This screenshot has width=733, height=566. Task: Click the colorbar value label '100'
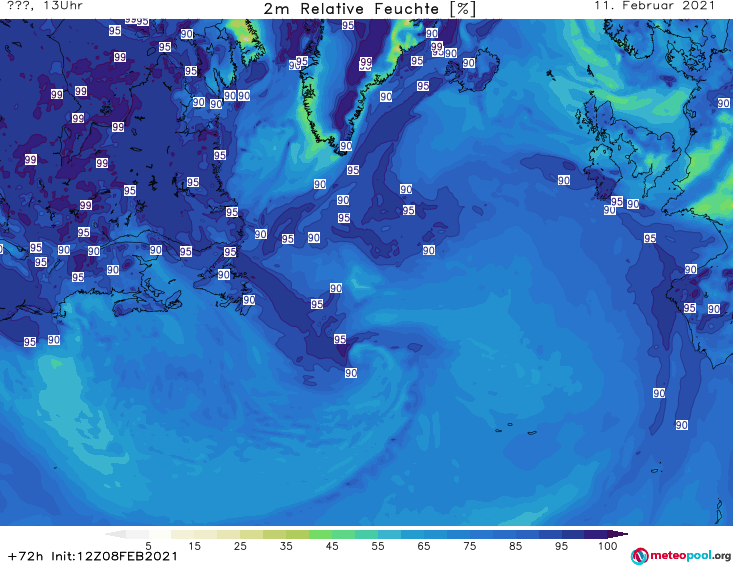pyautogui.click(x=608, y=546)
